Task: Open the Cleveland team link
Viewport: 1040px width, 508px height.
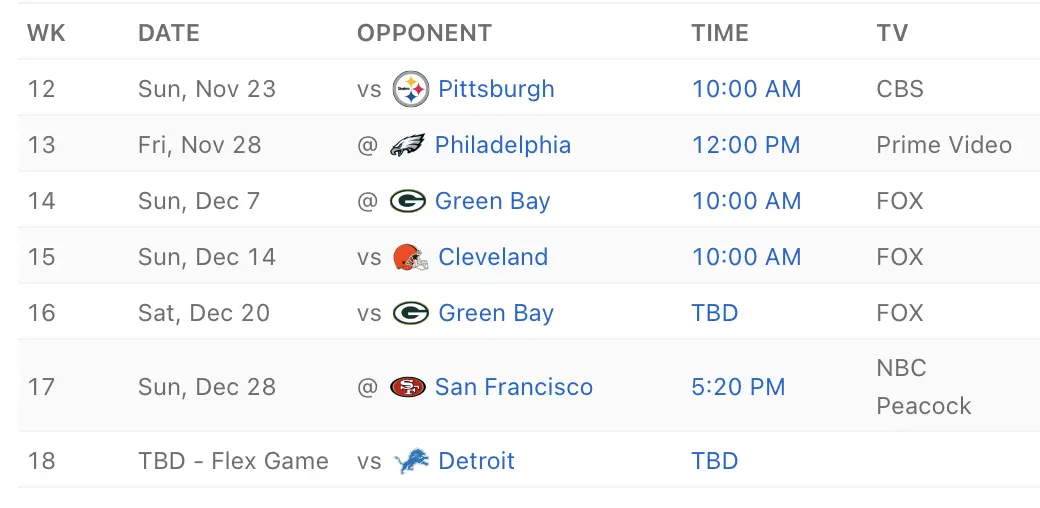Action: coord(493,257)
